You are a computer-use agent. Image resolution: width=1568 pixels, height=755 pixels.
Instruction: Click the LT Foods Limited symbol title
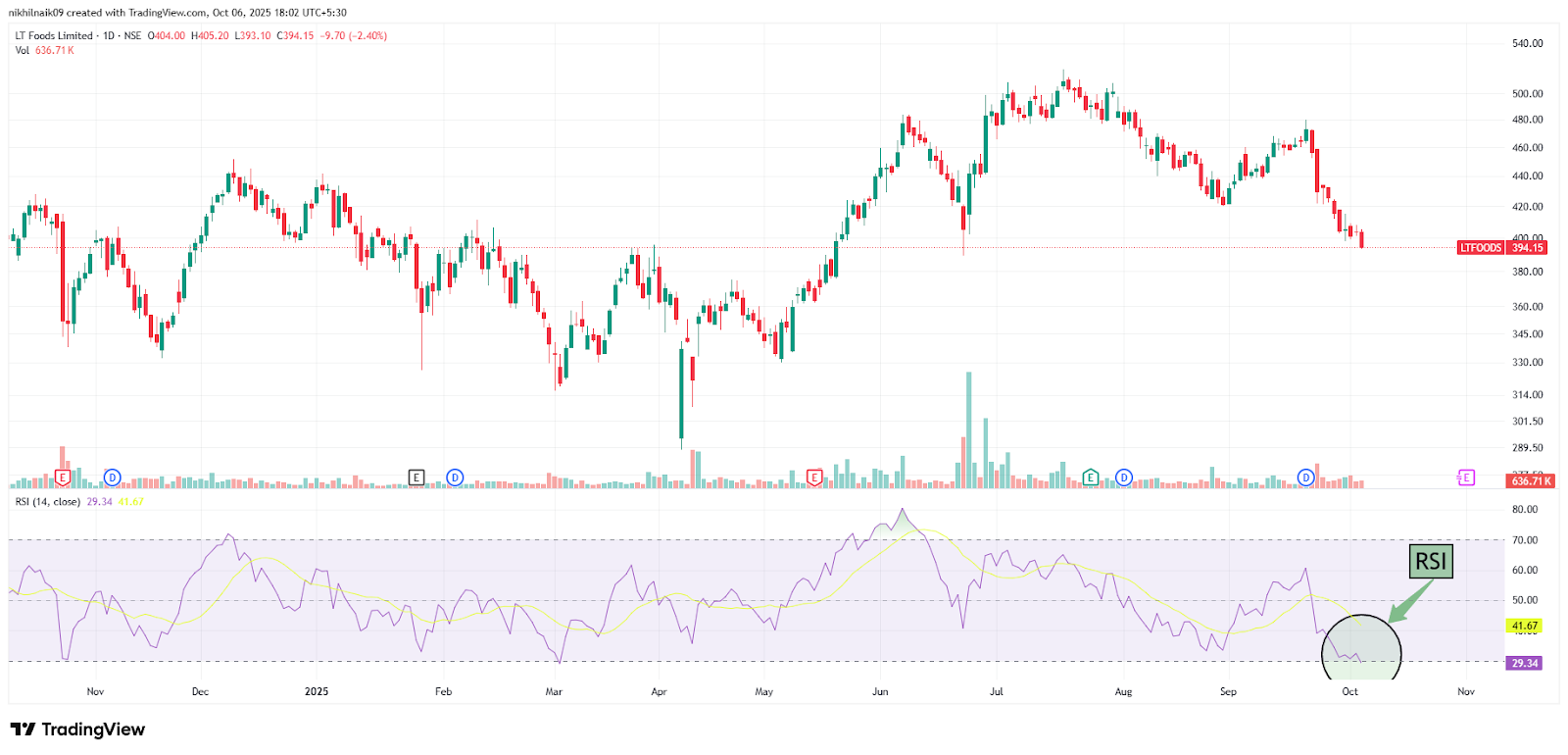pyautogui.click(x=54, y=35)
